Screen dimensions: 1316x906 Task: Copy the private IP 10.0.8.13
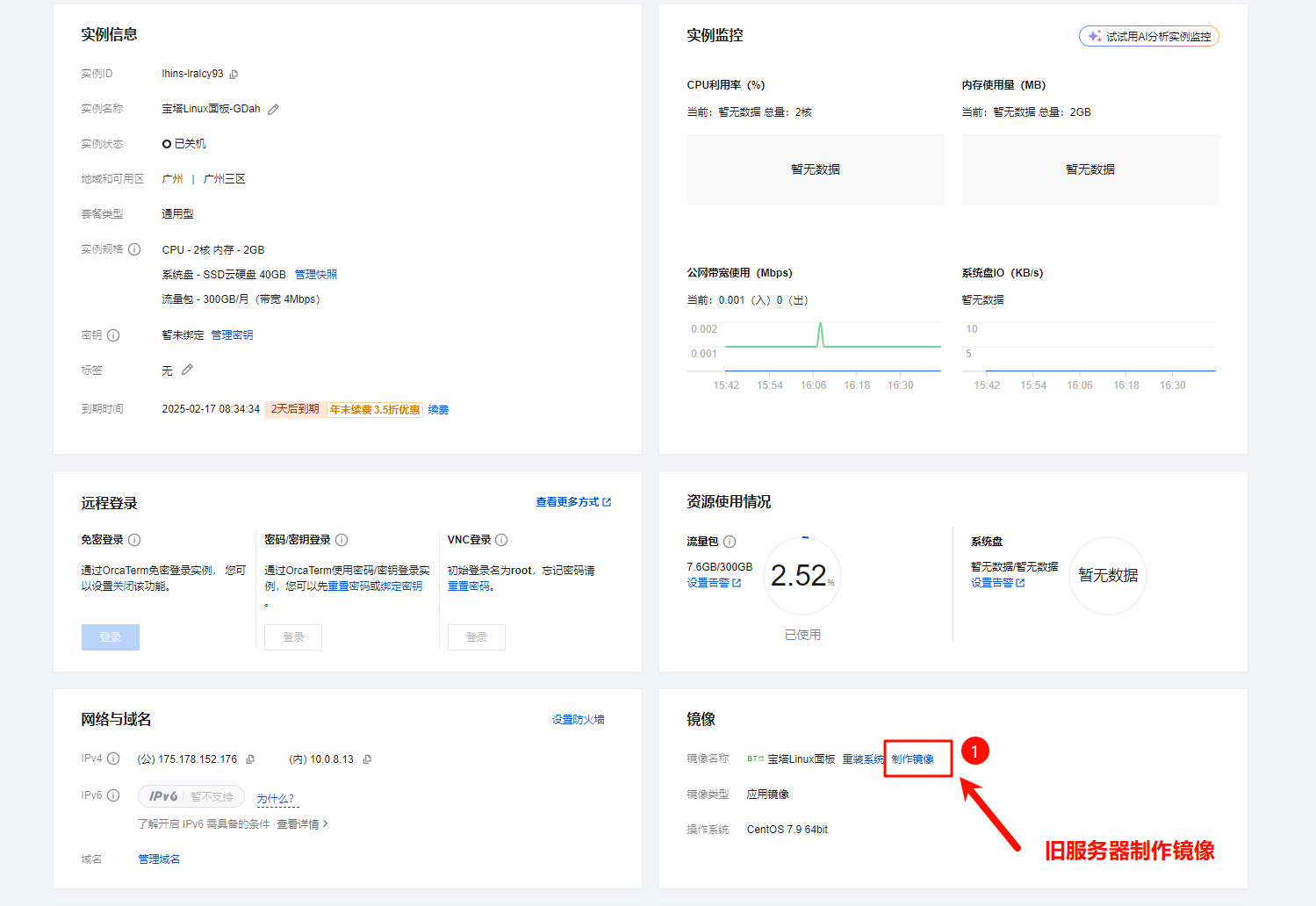(x=367, y=759)
